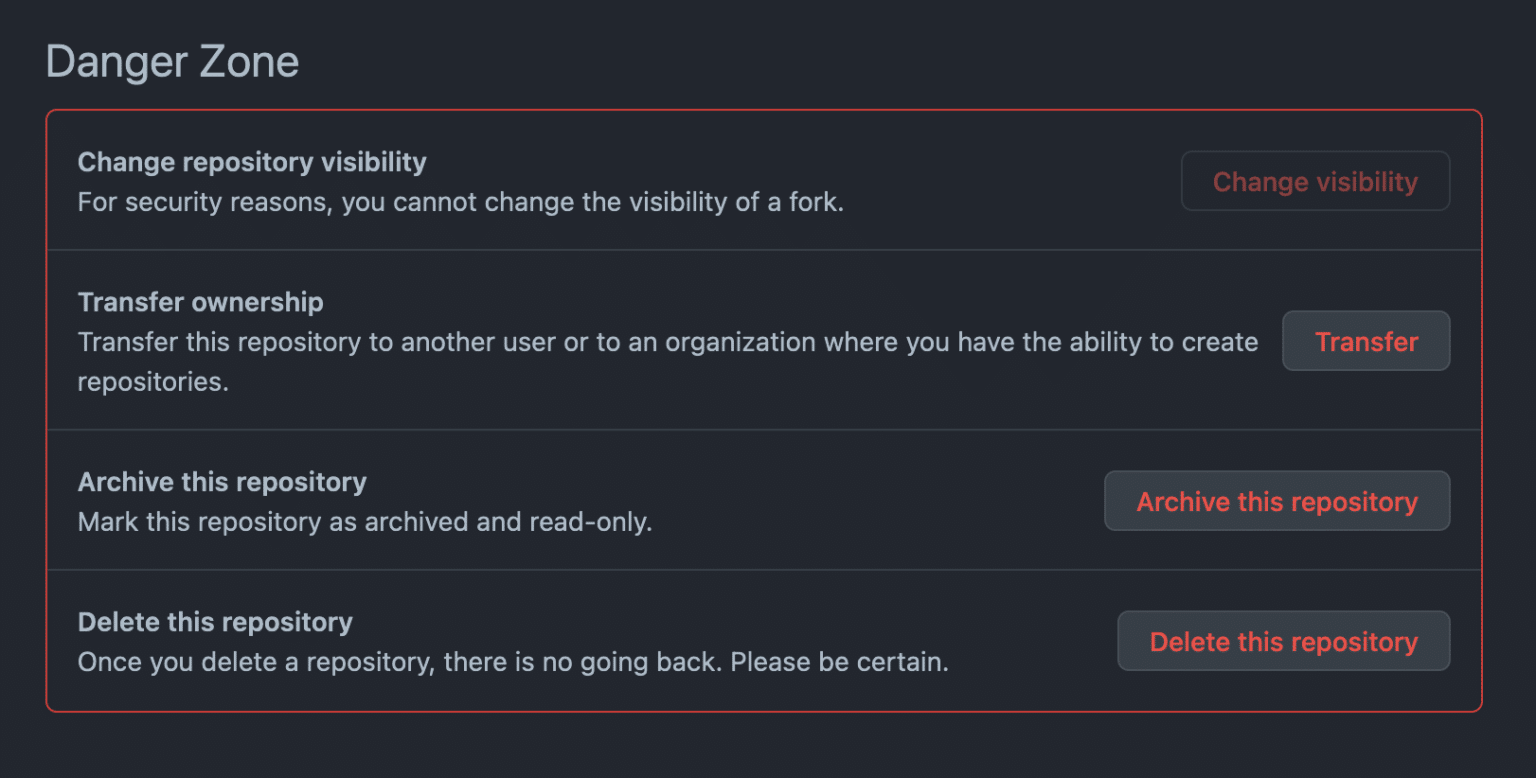Image resolution: width=1536 pixels, height=778 pixels.
Task: Click the Transfer ownership title
Action: [x=200, y=302]
